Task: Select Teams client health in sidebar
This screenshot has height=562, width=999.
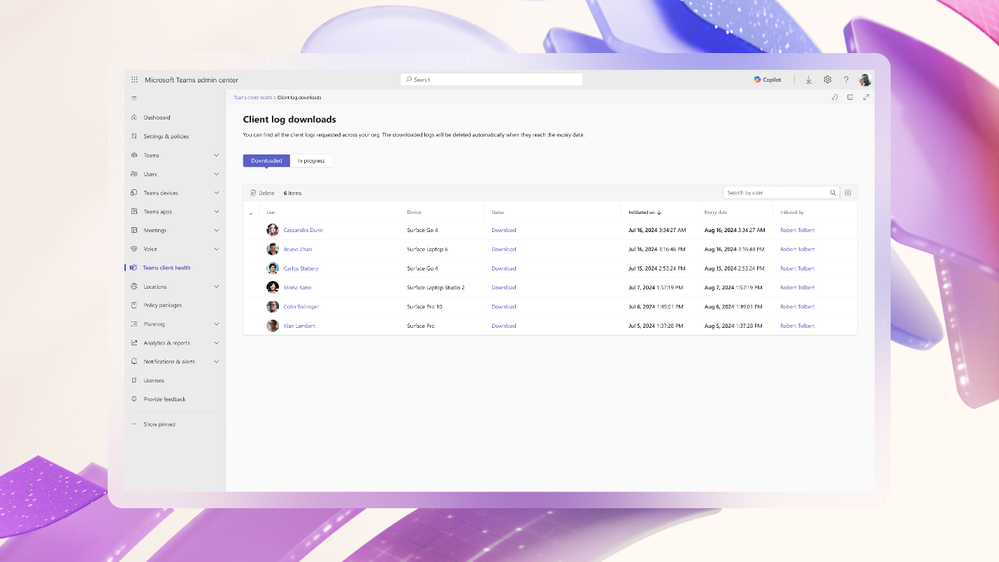Action: (166, 268)
